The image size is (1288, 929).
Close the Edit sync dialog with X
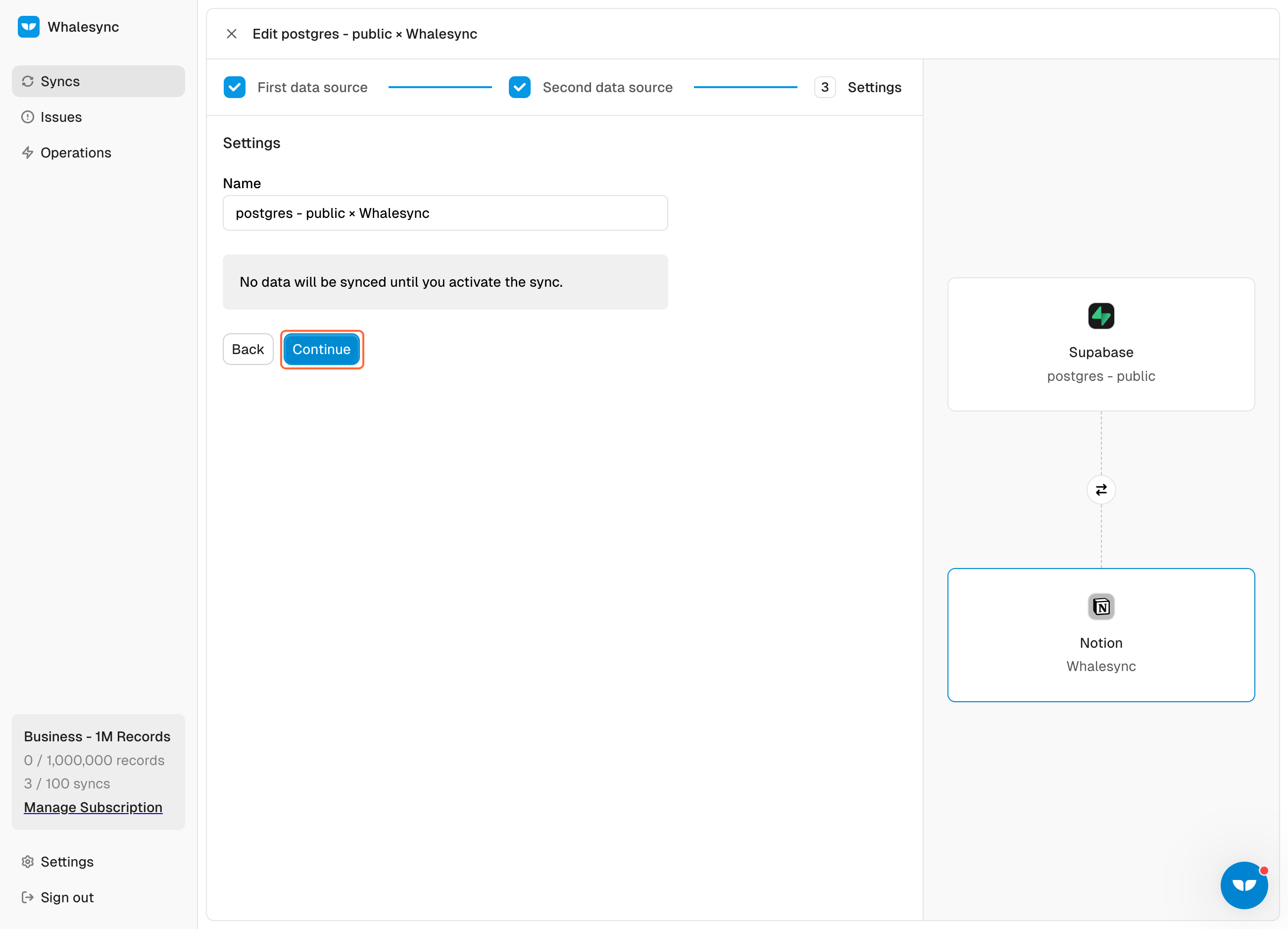coord(232,34)
